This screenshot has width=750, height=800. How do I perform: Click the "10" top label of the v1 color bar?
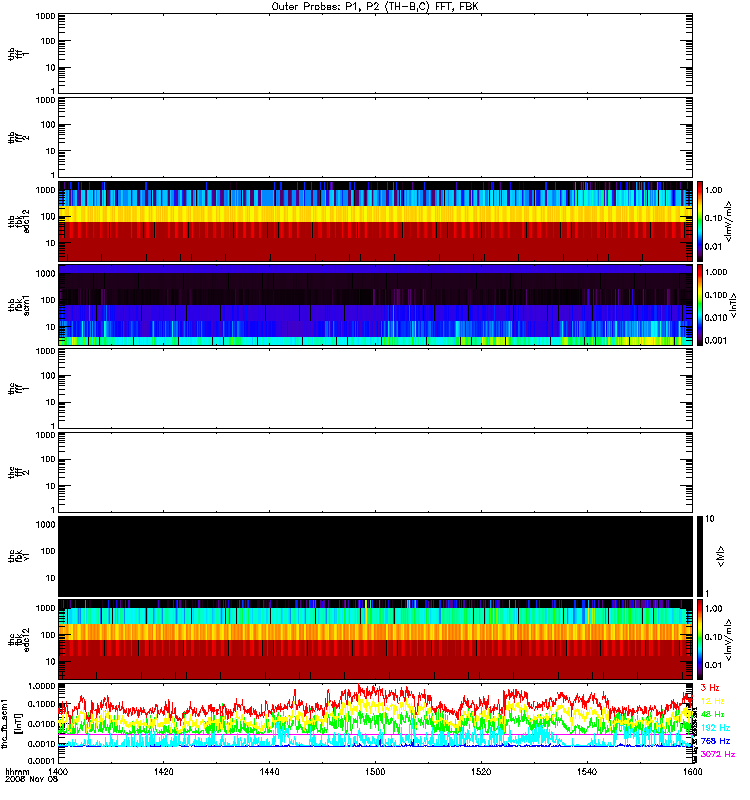(x=709, y=519)
